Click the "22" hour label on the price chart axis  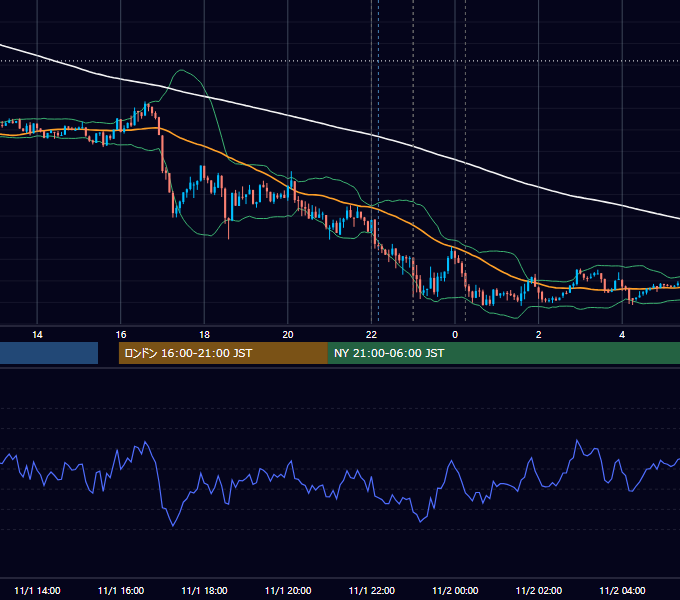[x=371, y=335]
